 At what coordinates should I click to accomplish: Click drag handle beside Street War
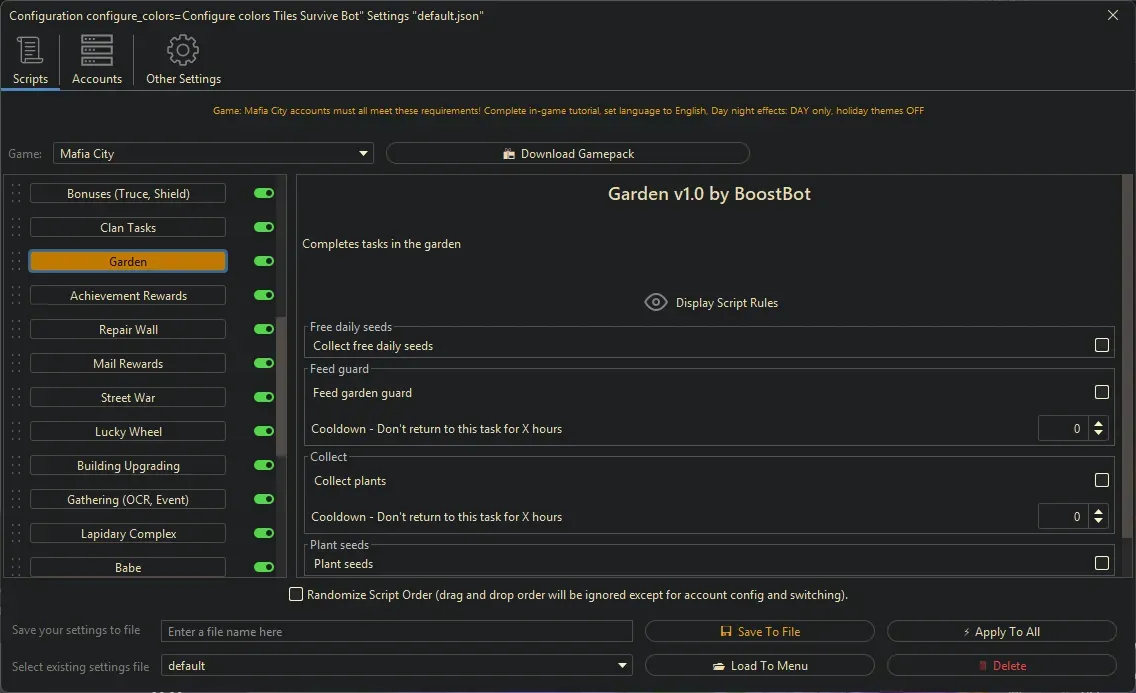click(16, 398)
